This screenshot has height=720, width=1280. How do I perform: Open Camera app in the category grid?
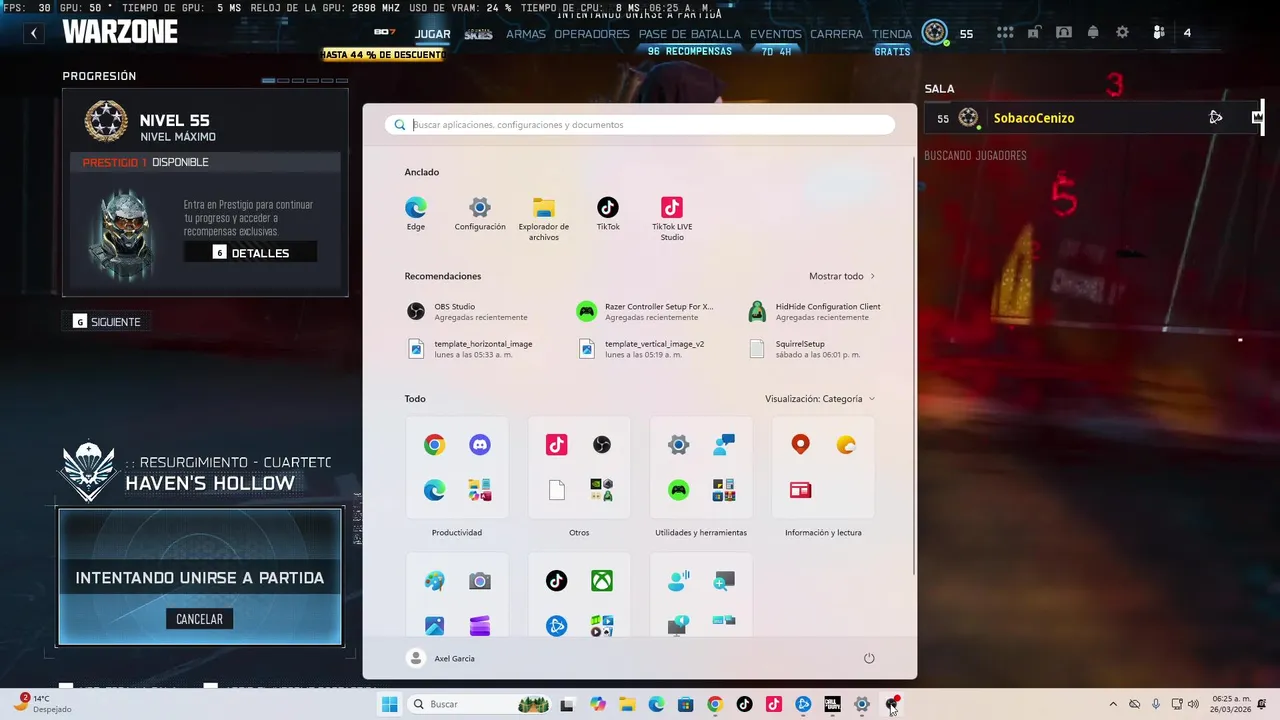click(x=480, y=581)
